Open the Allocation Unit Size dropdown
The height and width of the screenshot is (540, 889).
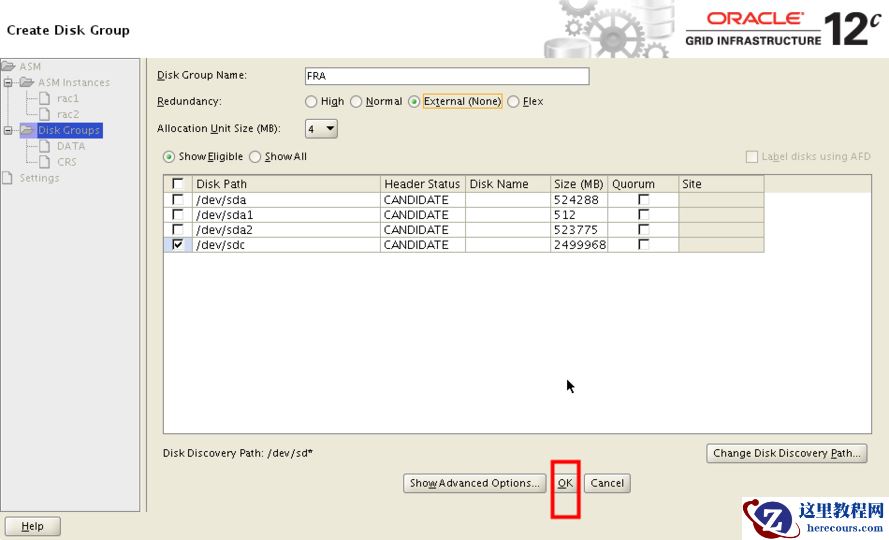click(321, 129)
